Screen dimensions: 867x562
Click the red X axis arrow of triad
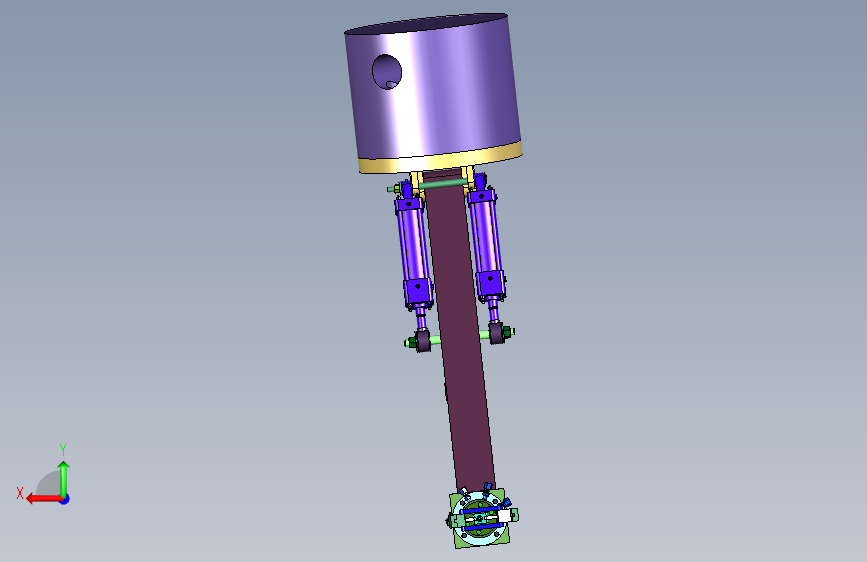pos(43,499)
